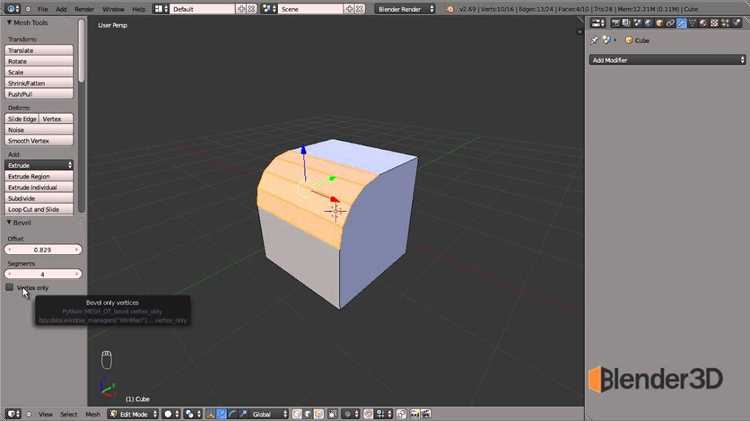Open the Select menu in 3D header

click(68, 414)
